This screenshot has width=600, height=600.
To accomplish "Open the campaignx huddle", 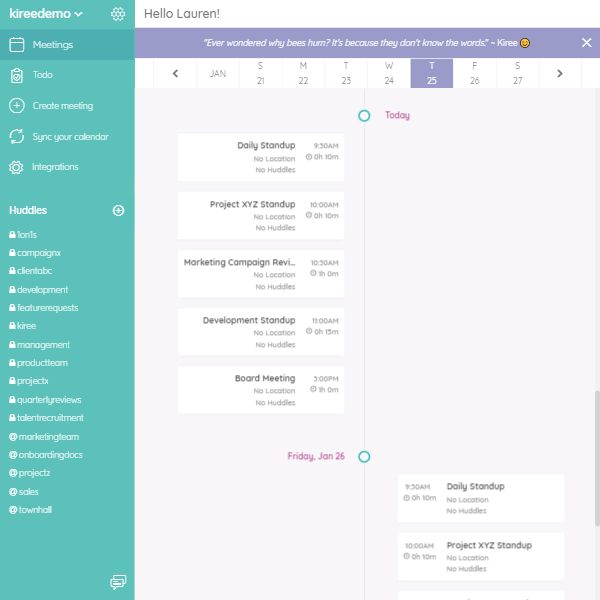I will pyautogui.click(x=35, y=253).
